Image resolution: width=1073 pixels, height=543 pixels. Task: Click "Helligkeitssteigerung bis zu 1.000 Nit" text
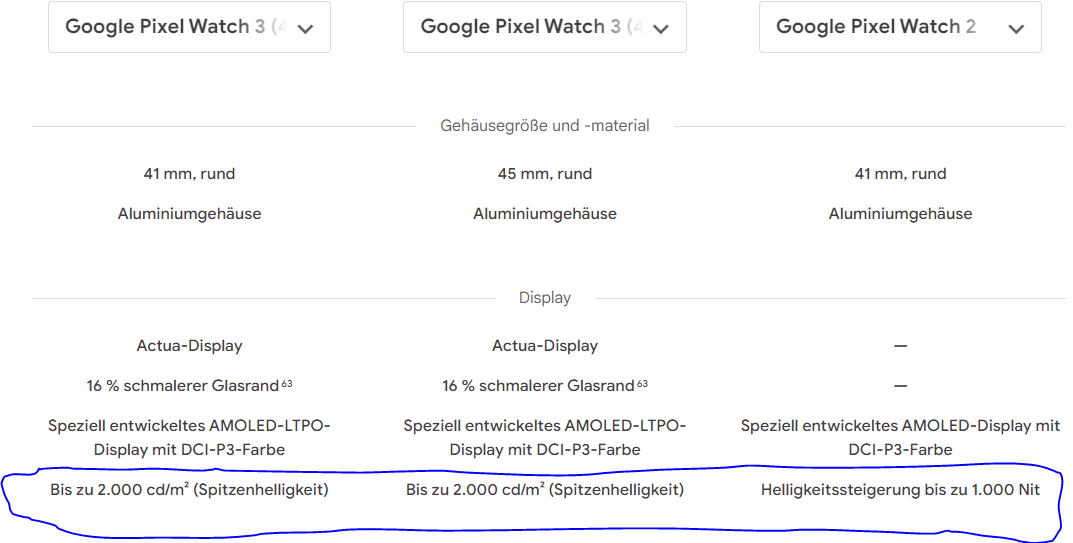pyautogui.click(x=900, y=490)
